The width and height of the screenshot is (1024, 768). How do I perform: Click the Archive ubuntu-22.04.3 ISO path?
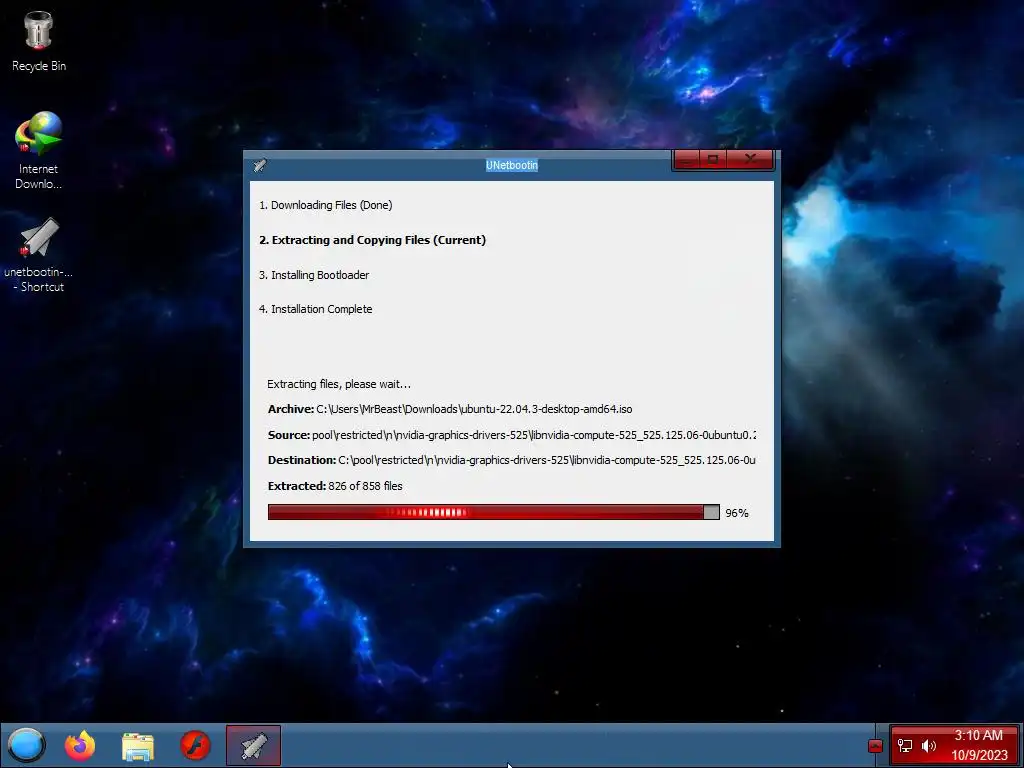tap(450, 409)
